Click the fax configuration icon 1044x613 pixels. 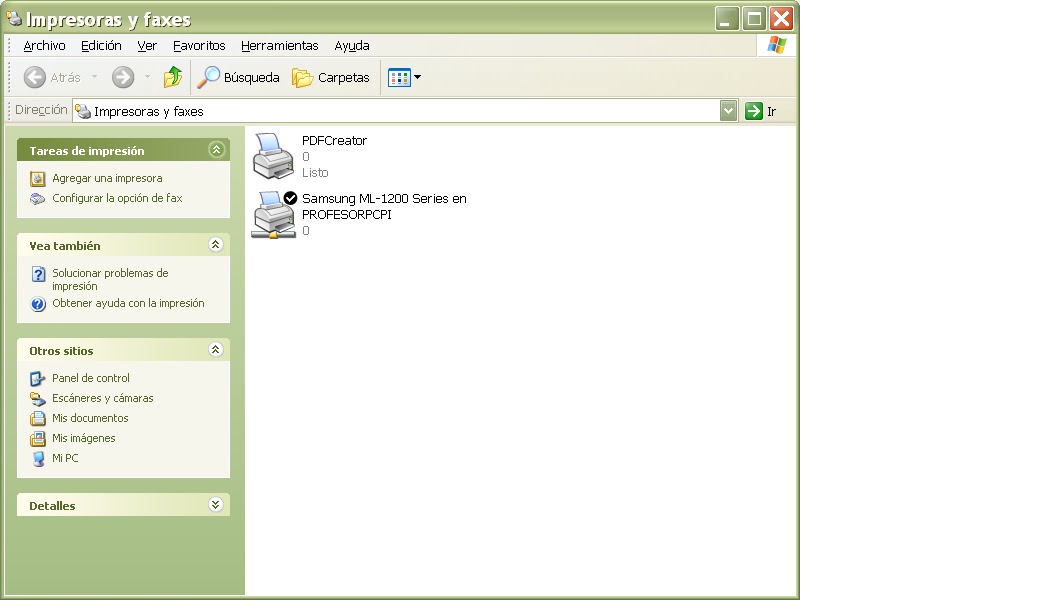pos(38,199)
